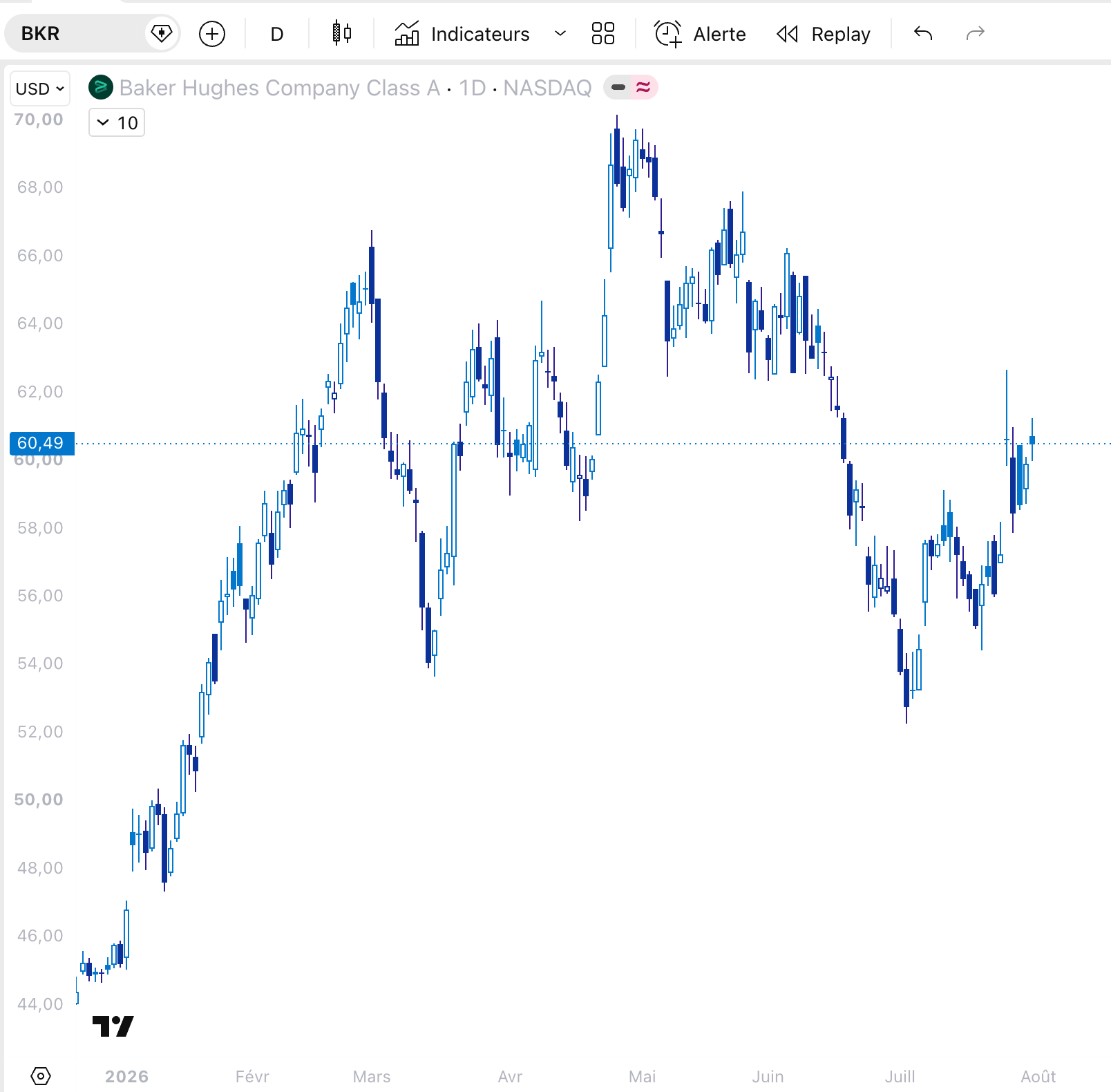Click the 54,00 price axis label
The width and height of the screenshot is (1111, 1092).
[40, 663]
